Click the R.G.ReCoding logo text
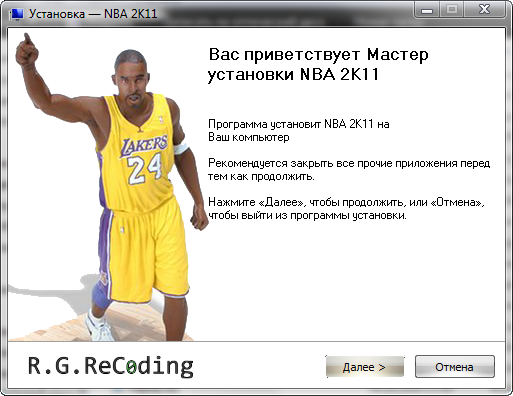The image size is (513, 396). tap(111, 366)
